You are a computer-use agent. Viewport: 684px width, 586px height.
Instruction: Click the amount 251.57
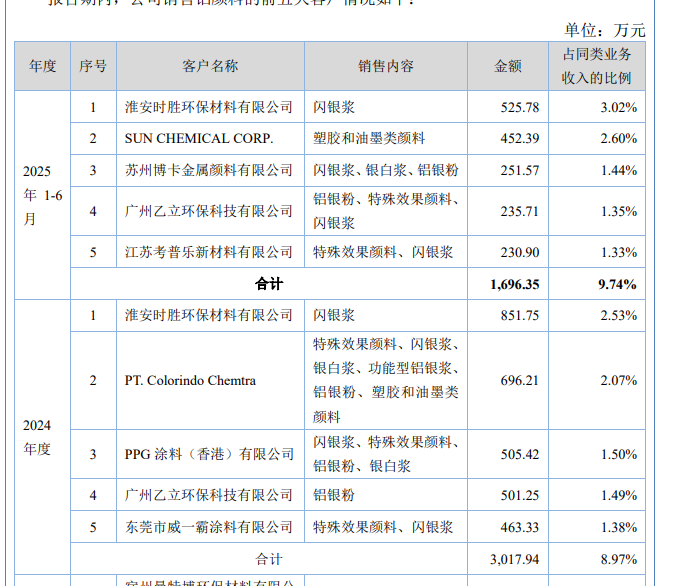tap(520, 170)
